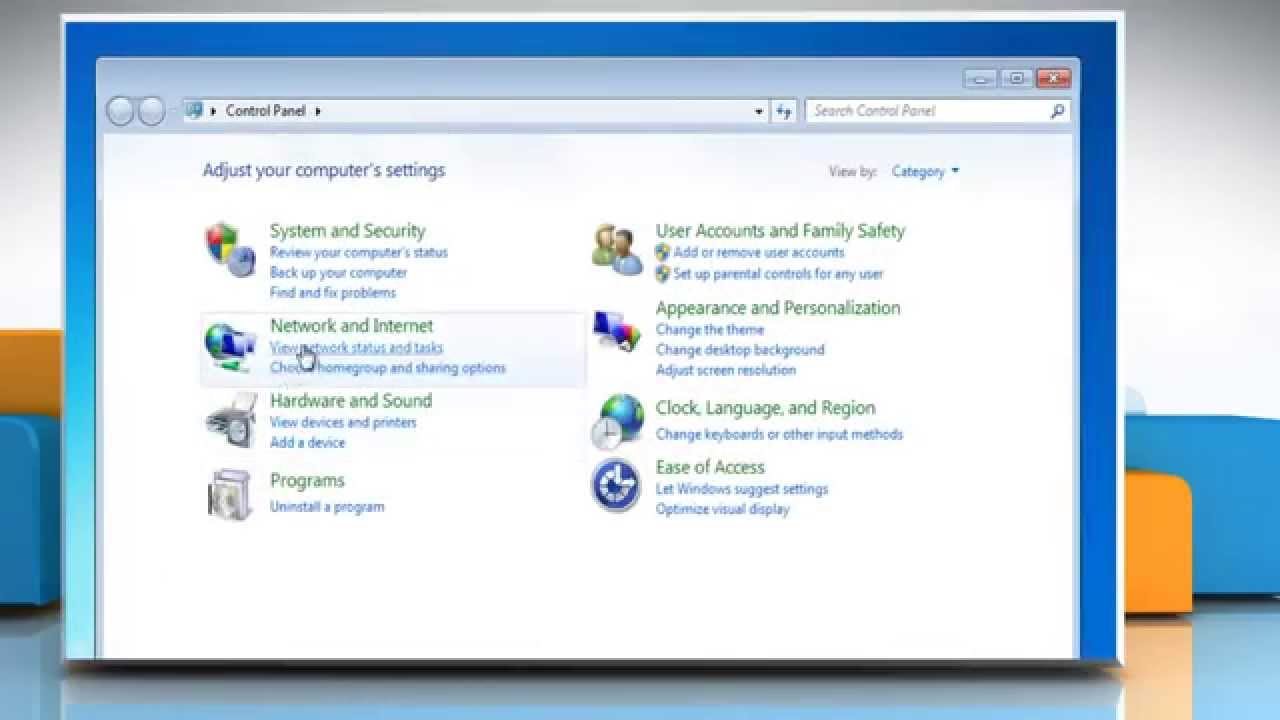Click Add a device

tap(307, 442)
